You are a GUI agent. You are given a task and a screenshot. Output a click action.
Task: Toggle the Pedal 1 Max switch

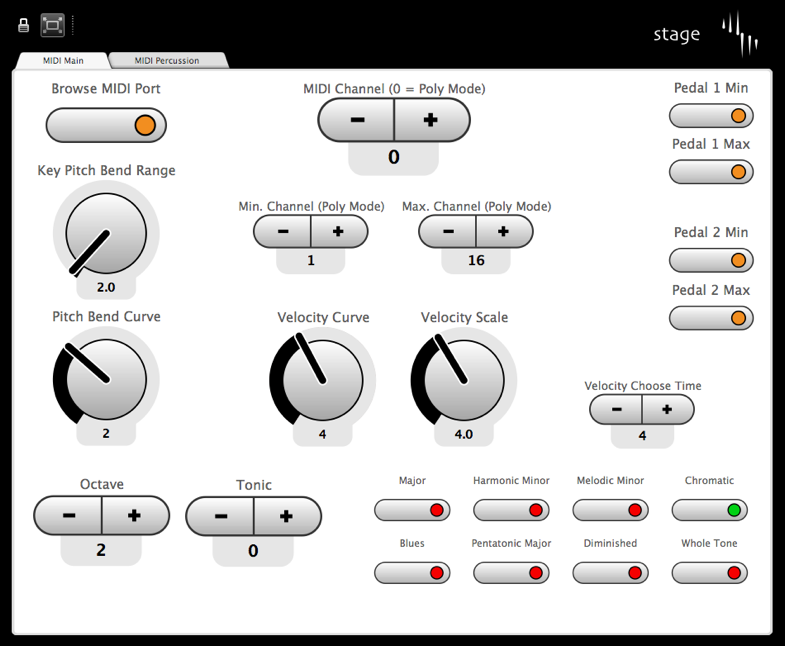[x=711, y=172]
